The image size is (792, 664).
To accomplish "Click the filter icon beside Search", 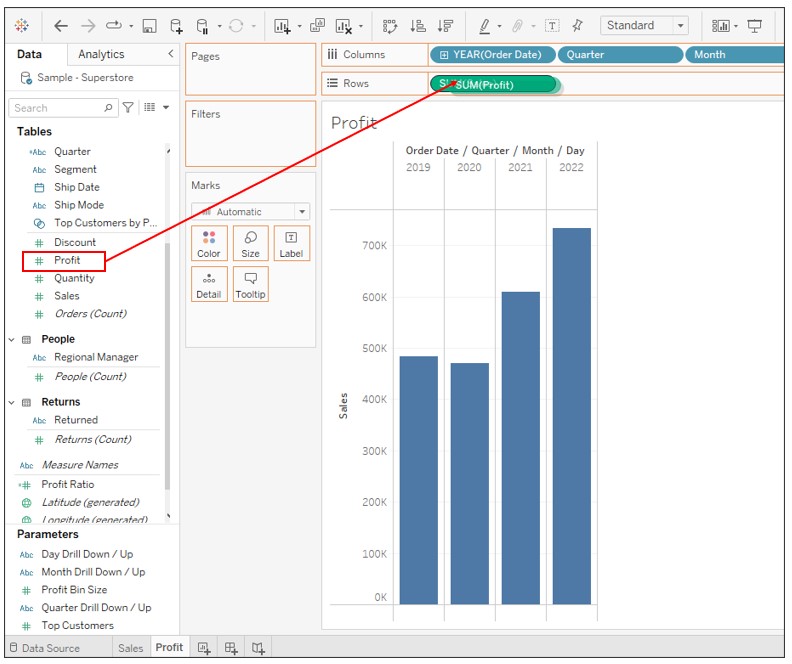I will 128,108.
